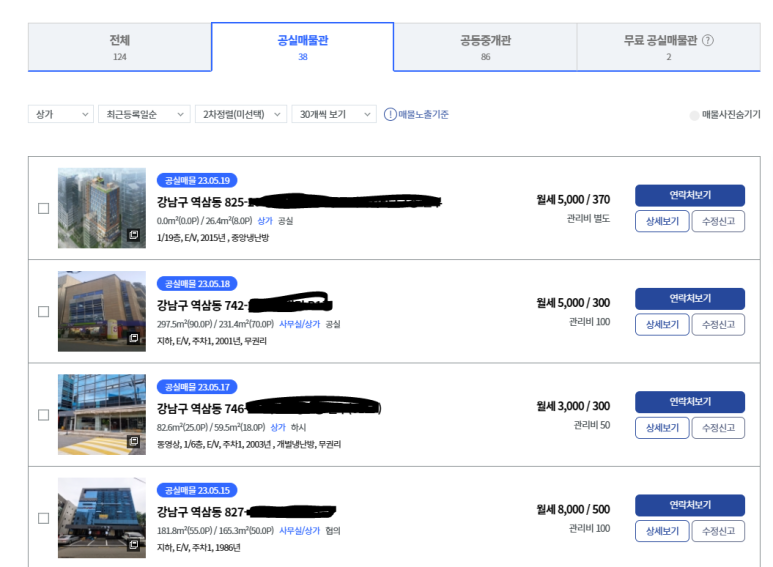Click the info icon next to 매물노출기준

[390, 115]
